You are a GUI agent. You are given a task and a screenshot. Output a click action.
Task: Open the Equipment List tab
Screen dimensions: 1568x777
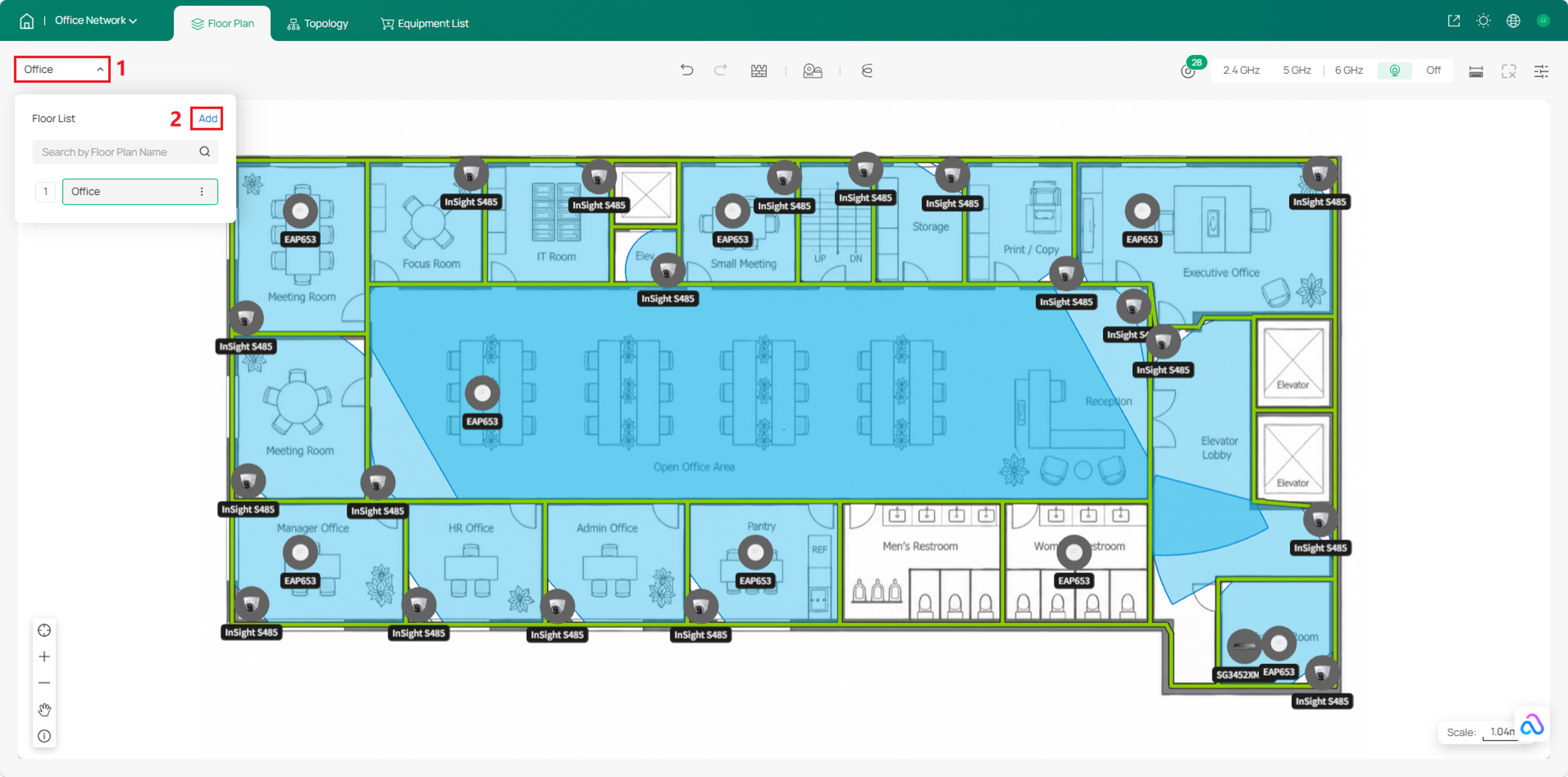click(425, 24)
